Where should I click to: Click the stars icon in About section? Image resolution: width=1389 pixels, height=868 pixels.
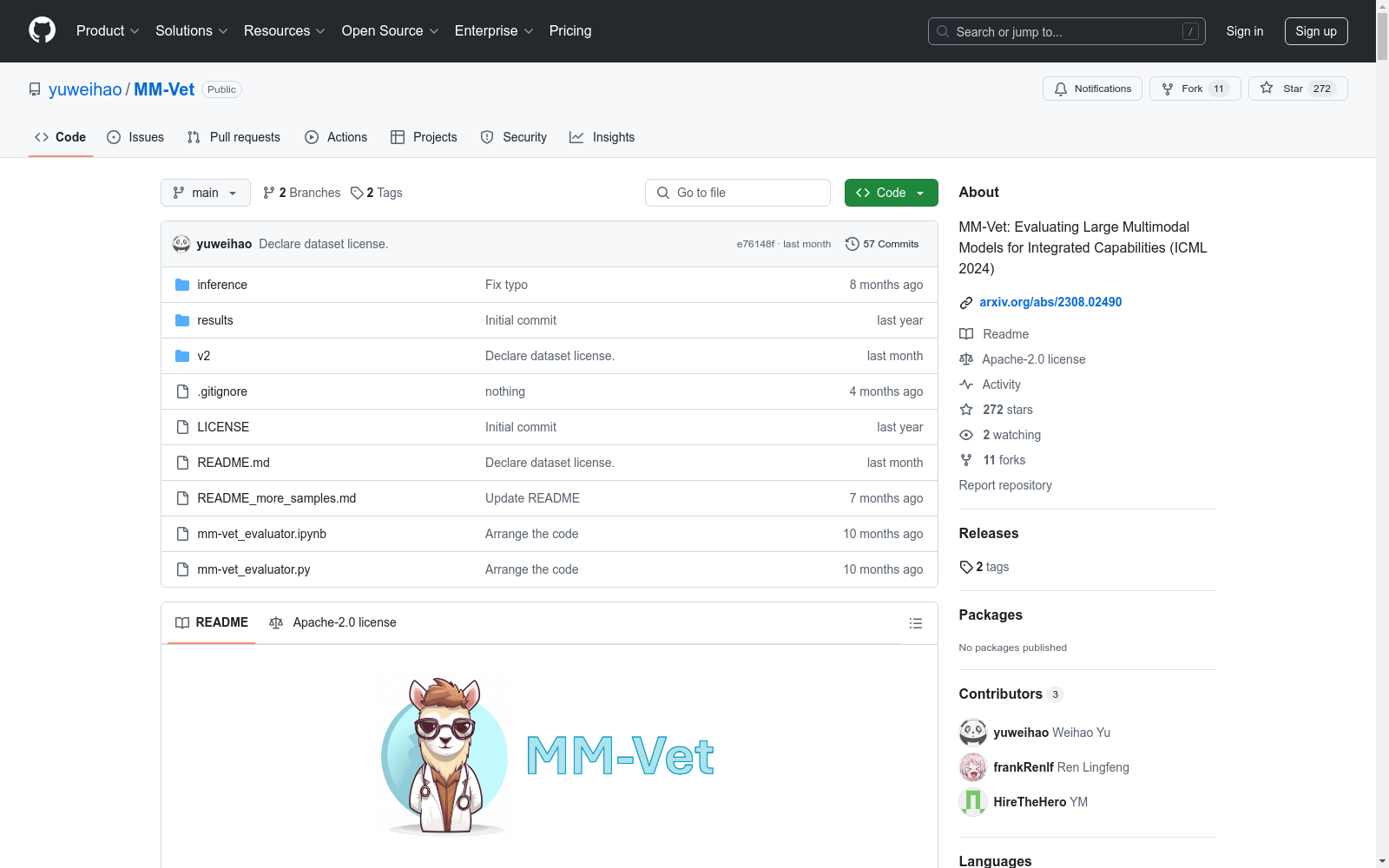[x=966, y=410]
